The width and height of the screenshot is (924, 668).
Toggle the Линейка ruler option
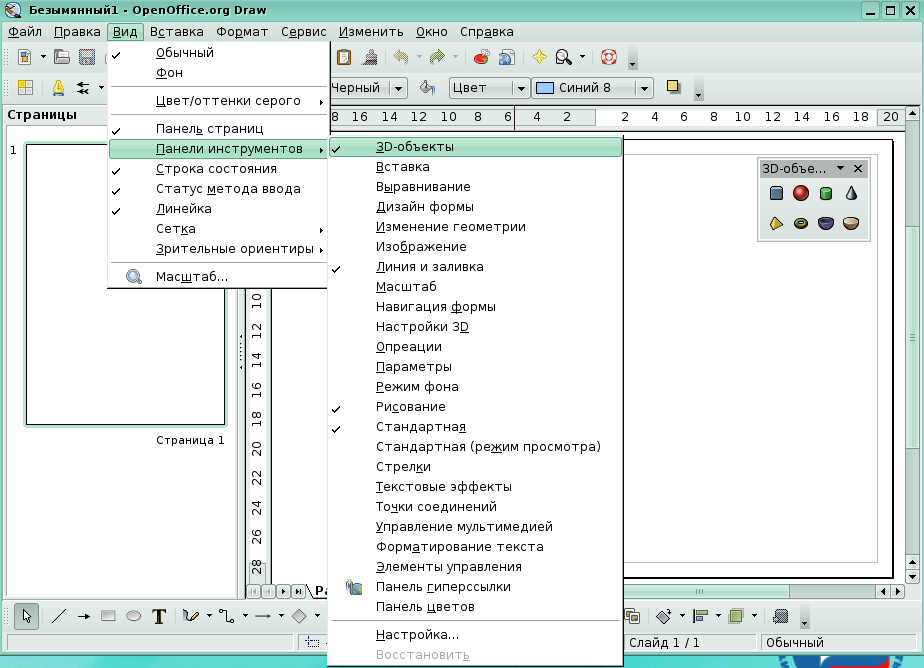(x=183, y=209)
